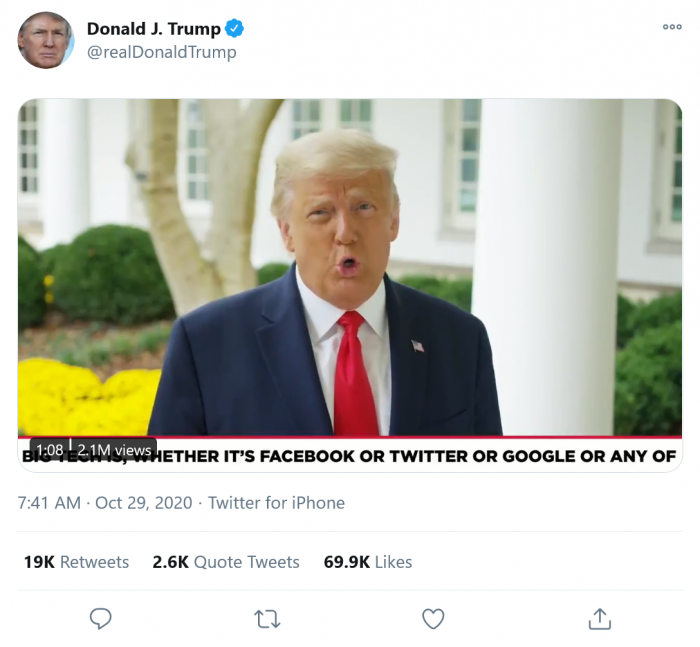Play the embedded video

pos(350,285)
